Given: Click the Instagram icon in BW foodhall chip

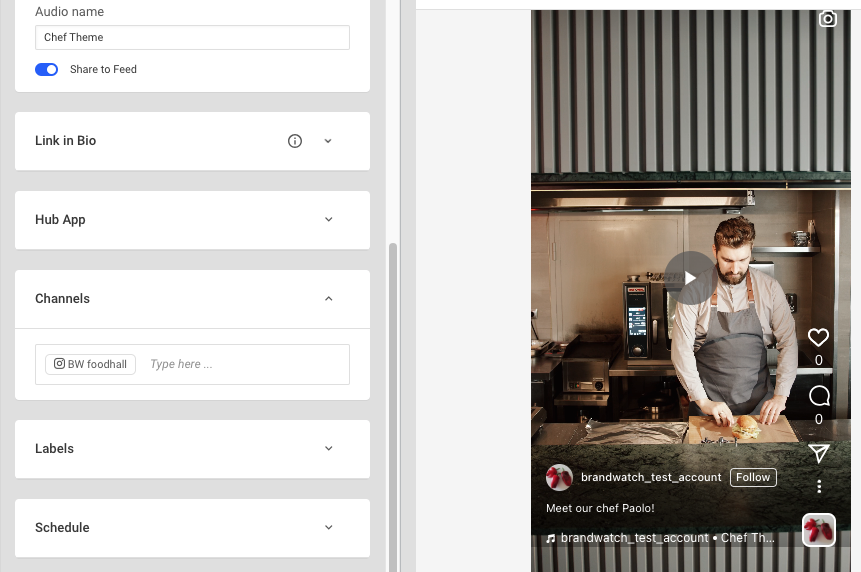Looking at the screenshot, I should (x=59, y=363).
